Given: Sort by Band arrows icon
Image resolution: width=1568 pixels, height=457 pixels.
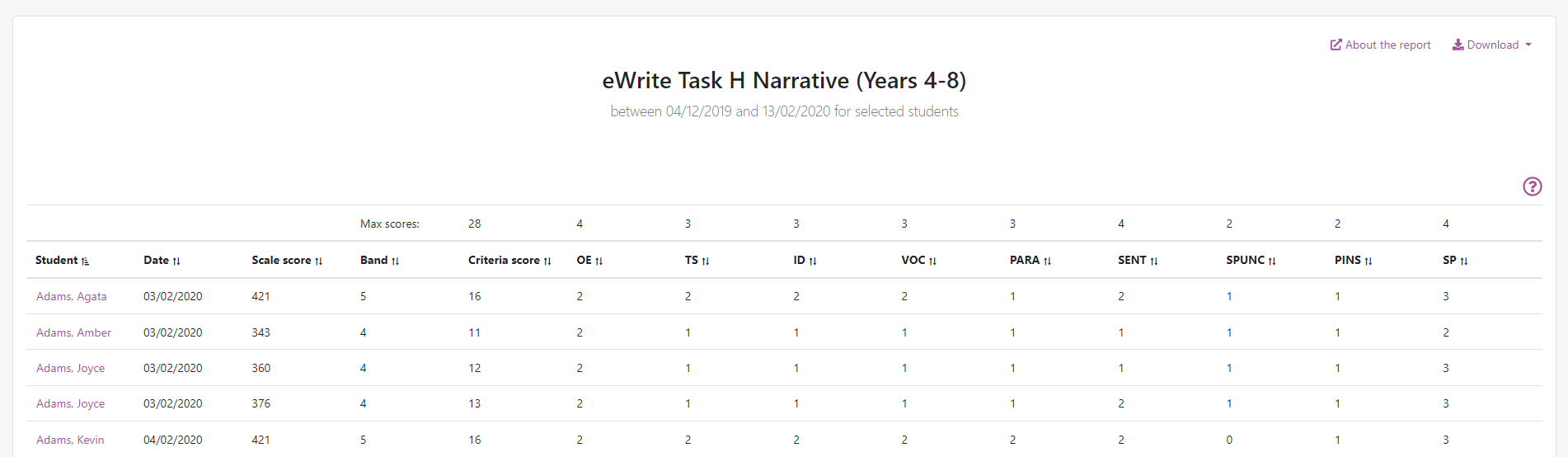Looking at the screenshot, I should 395,261.
